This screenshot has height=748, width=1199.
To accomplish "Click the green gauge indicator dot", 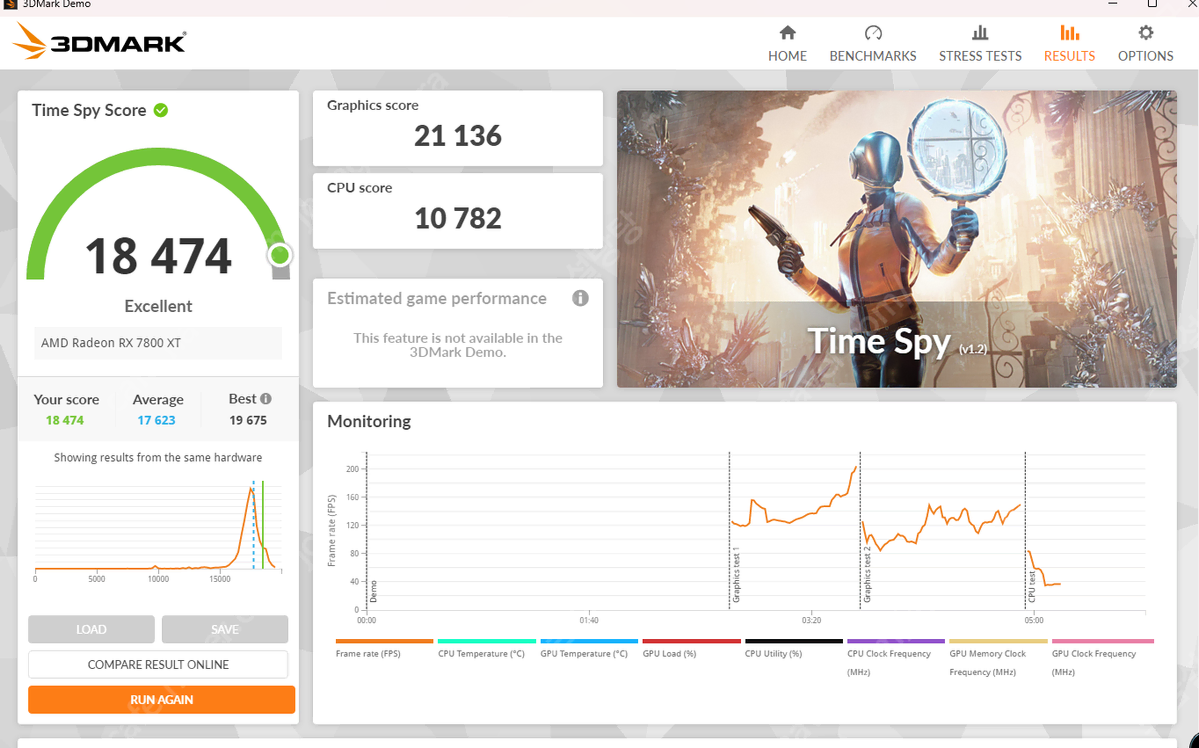I will click(280, 255).
